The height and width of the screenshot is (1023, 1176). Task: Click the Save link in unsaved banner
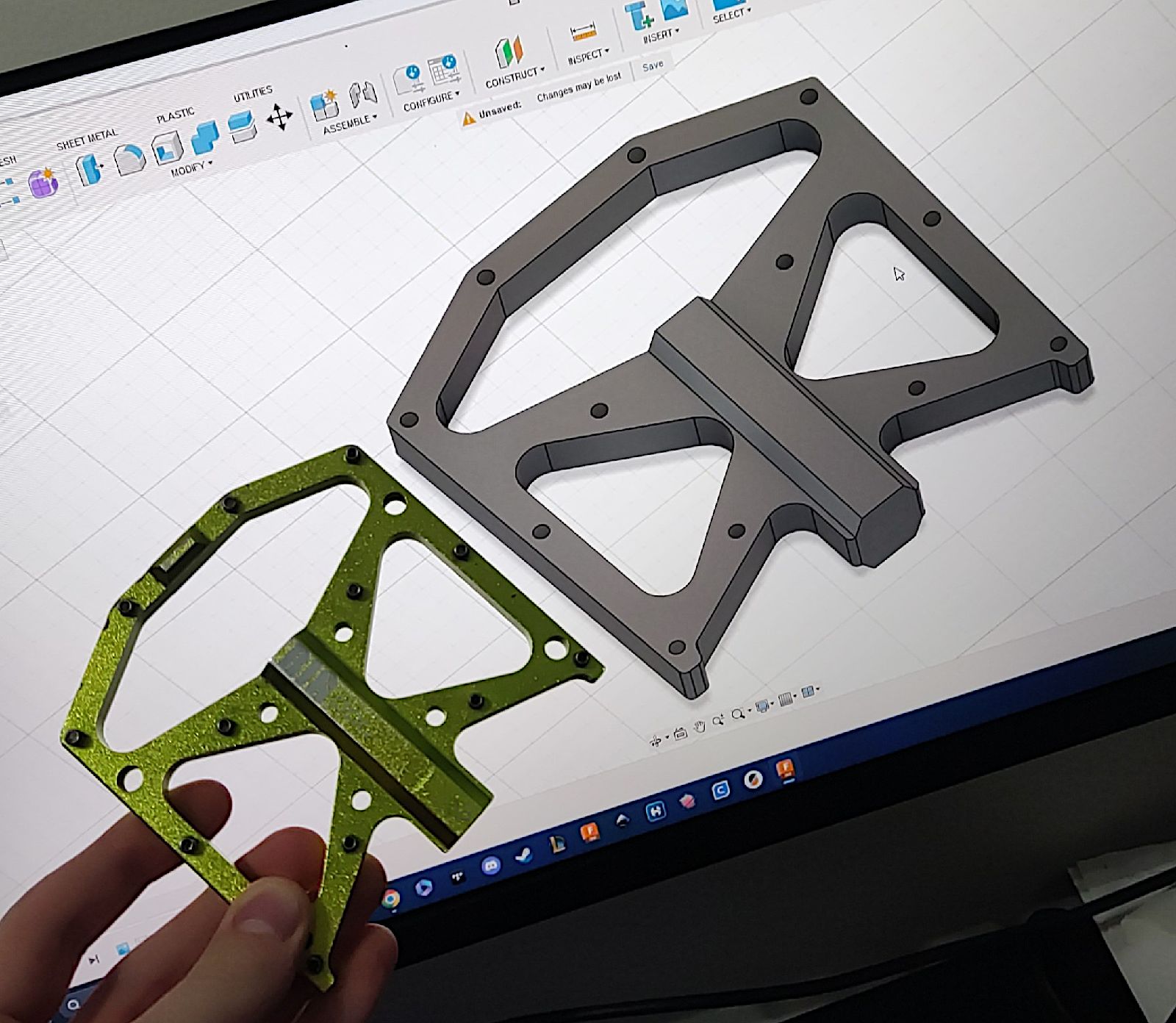653,65
